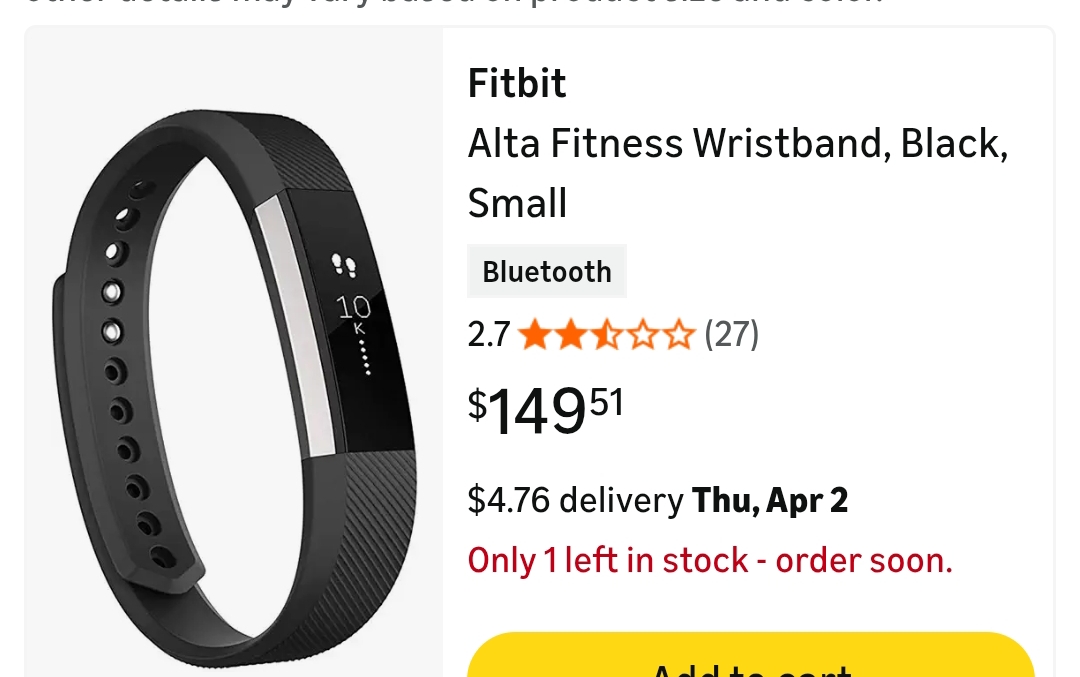Click the fourth empty rating star

pos(643,335)
